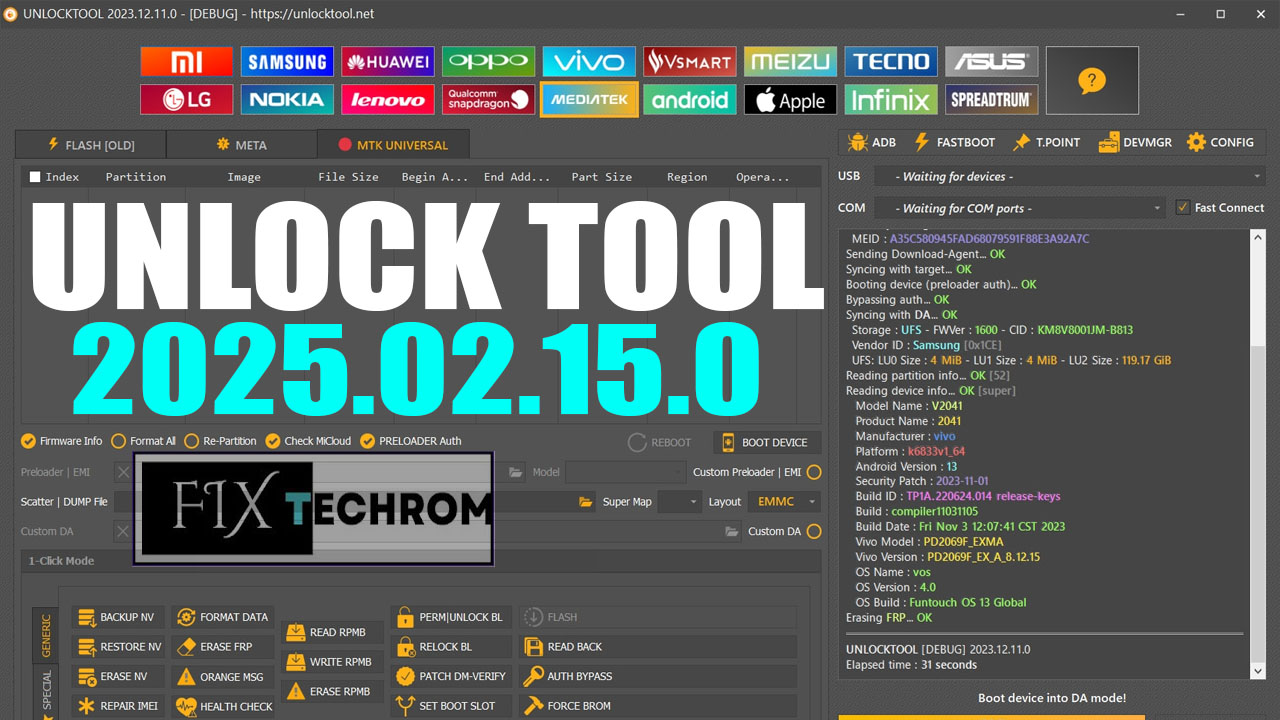Click the READ BACK button
Image resolution: width=1280 pixels, height=720 pixels.
(x=657, y=647)
